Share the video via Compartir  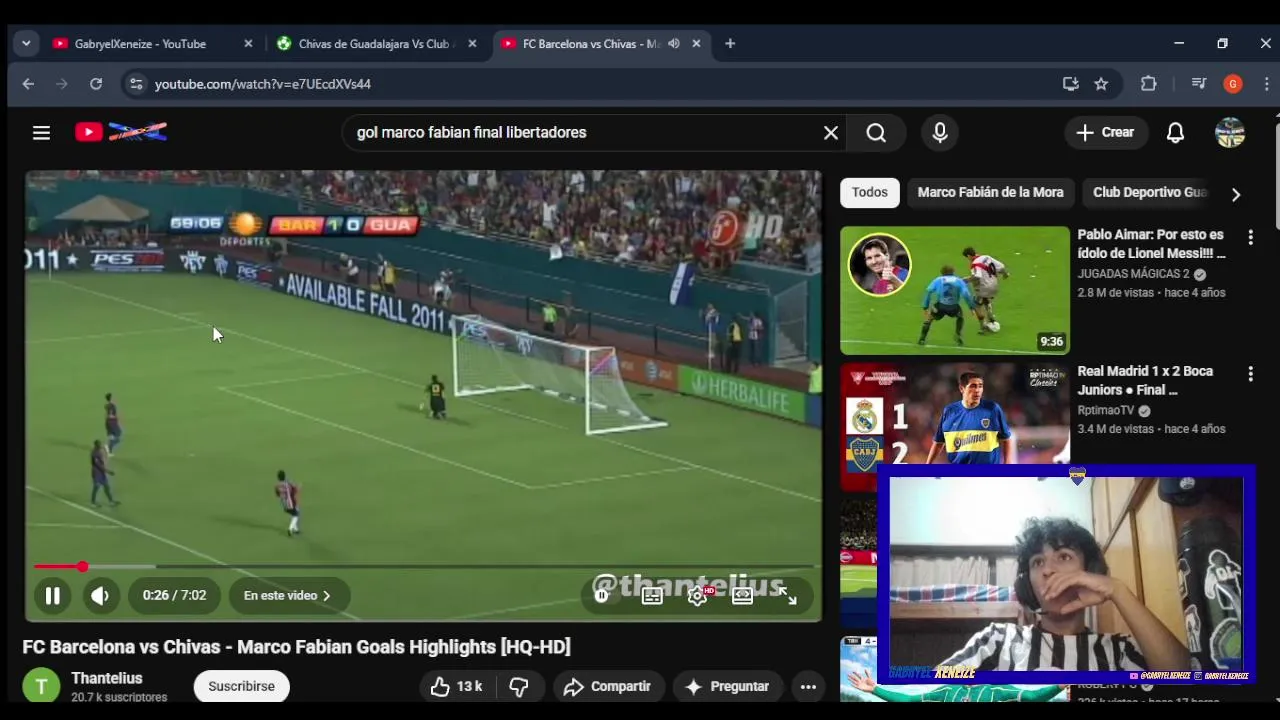pos(607,687)
